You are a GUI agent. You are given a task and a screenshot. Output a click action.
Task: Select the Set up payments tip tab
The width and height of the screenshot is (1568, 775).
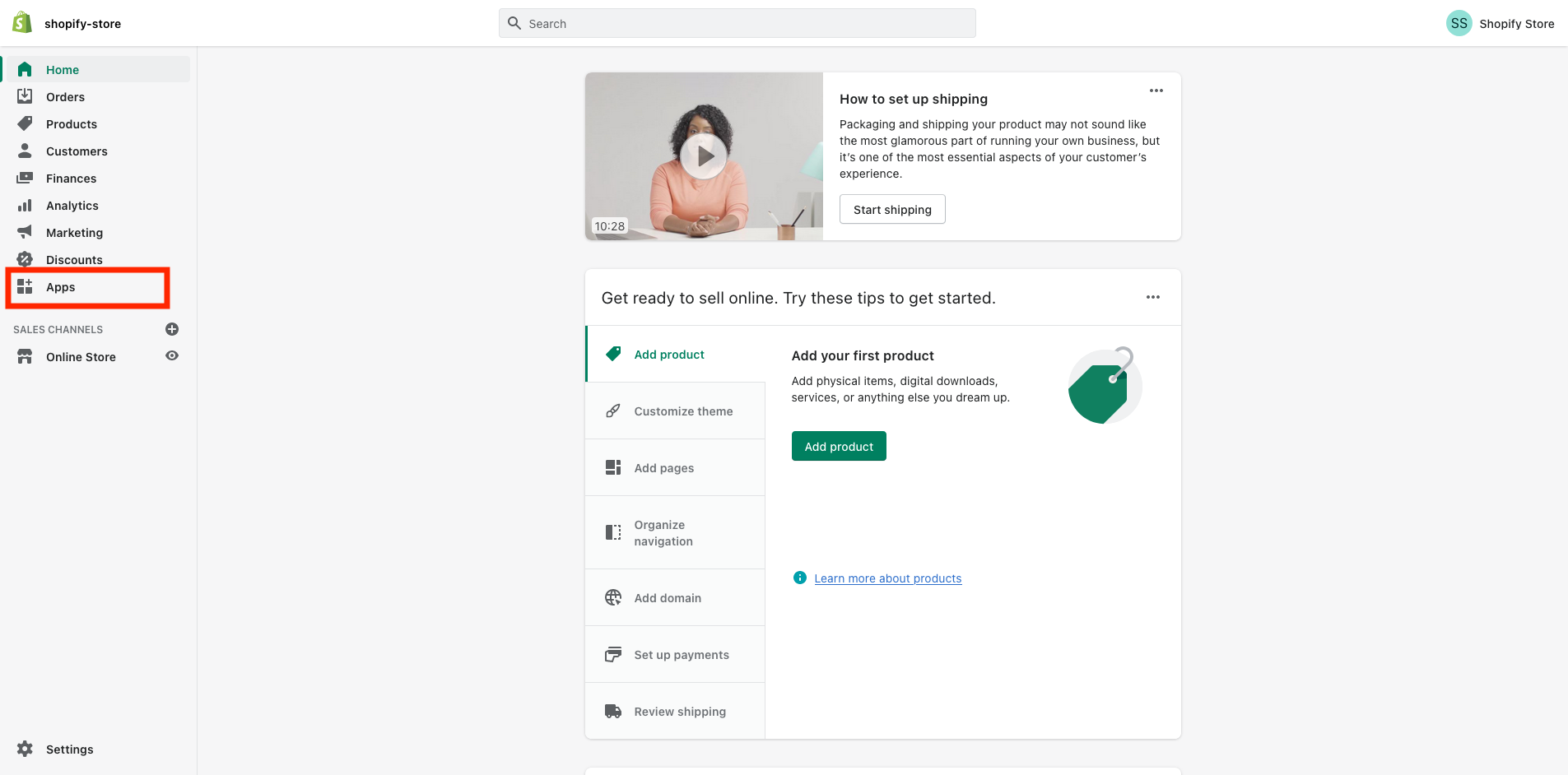675,654
